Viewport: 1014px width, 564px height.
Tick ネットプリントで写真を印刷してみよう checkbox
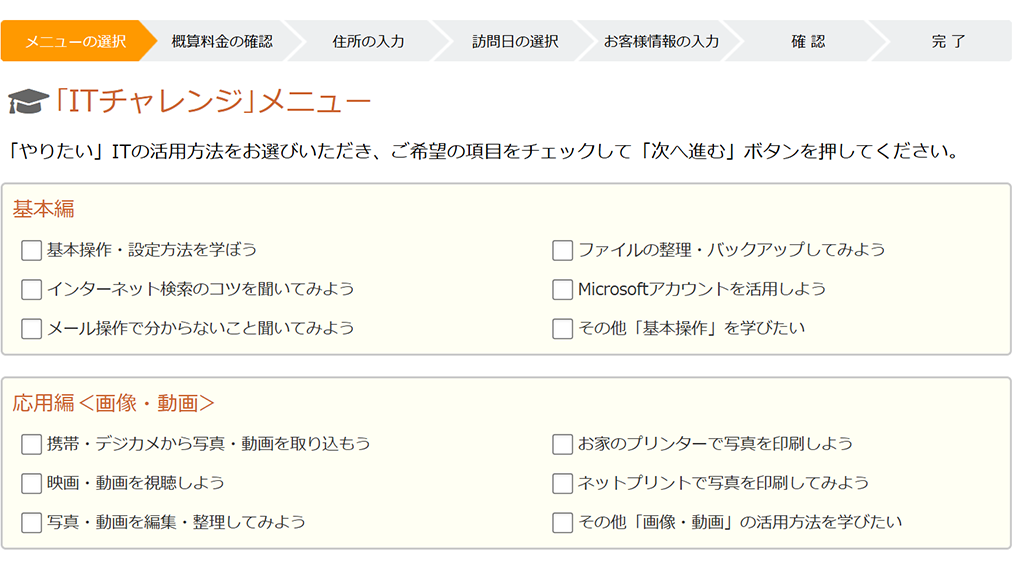pos(562,483)
